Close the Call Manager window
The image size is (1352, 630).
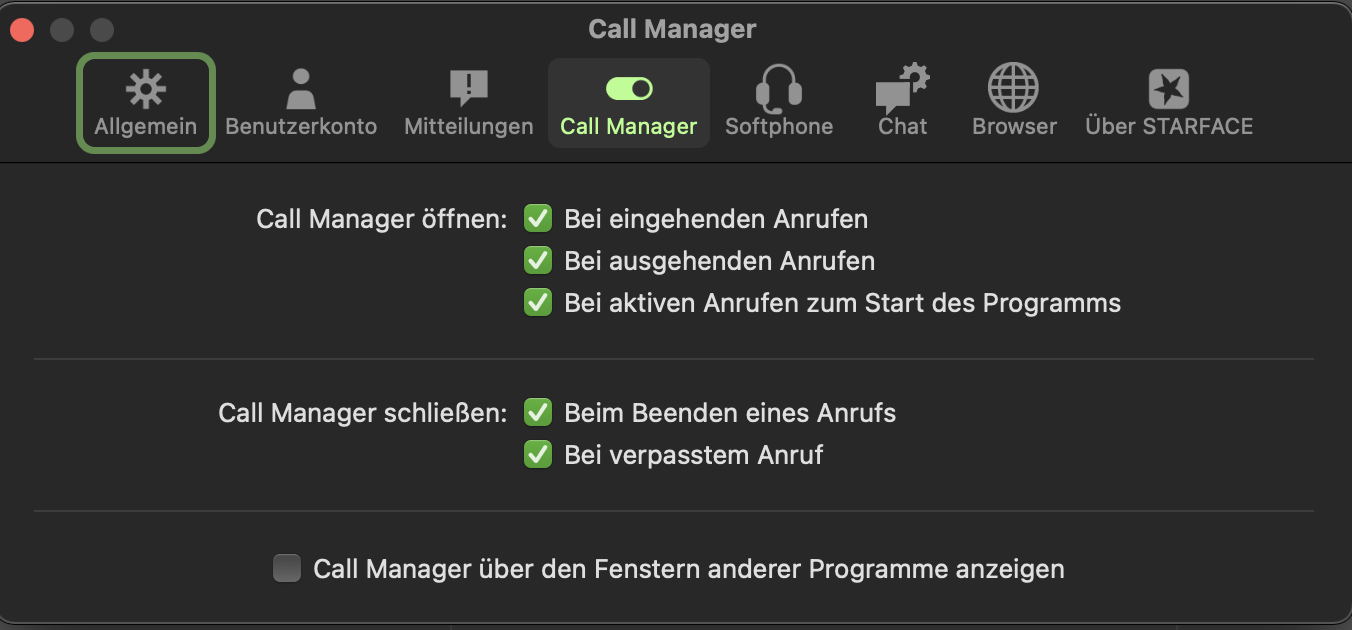[22, 30]
